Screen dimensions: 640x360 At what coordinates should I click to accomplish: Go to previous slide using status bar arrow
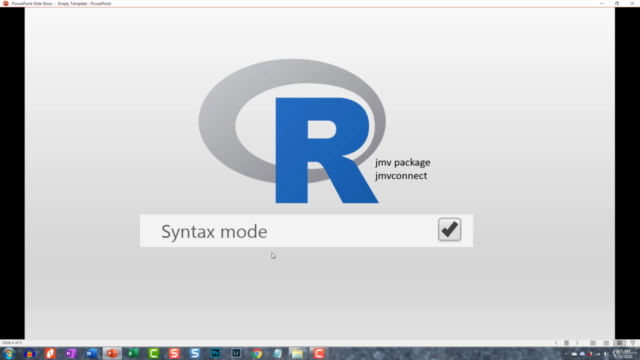pos(556,343)
